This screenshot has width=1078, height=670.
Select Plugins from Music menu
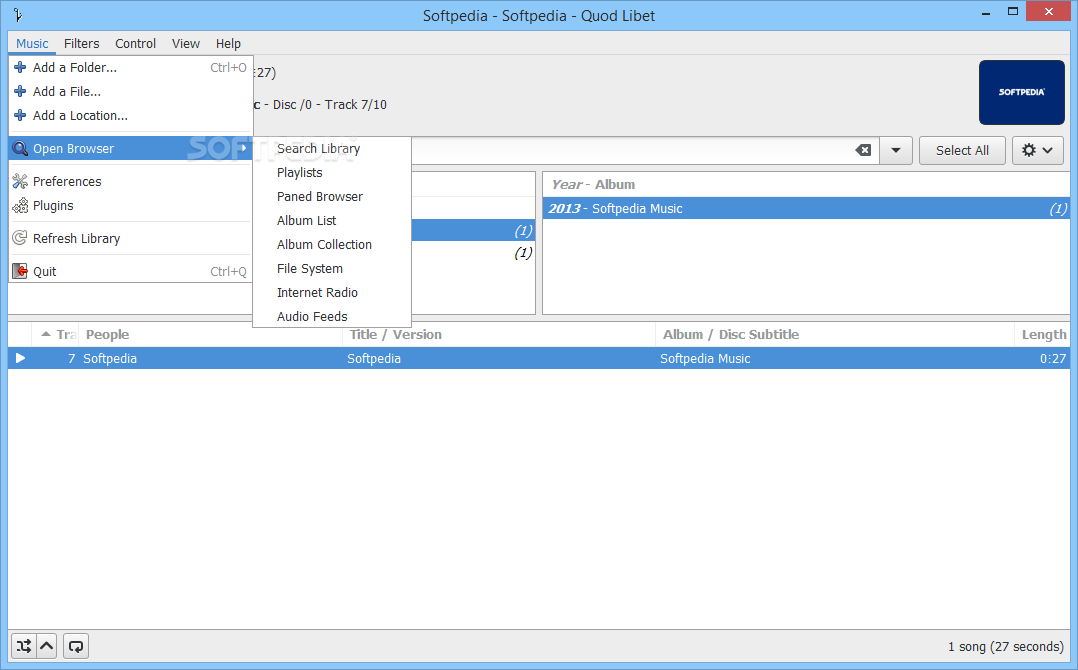131,205
